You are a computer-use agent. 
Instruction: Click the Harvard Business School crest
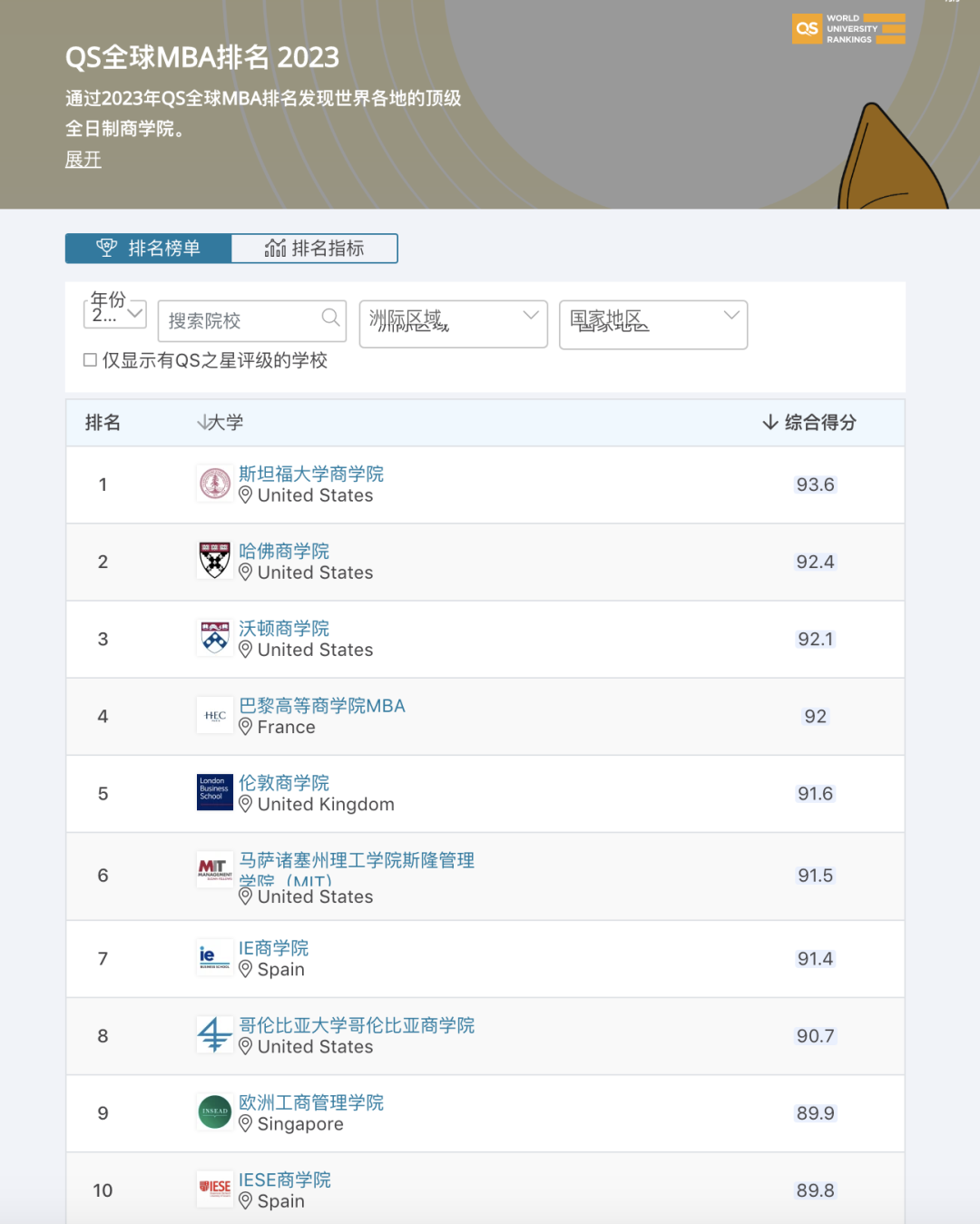pos(215,561)
